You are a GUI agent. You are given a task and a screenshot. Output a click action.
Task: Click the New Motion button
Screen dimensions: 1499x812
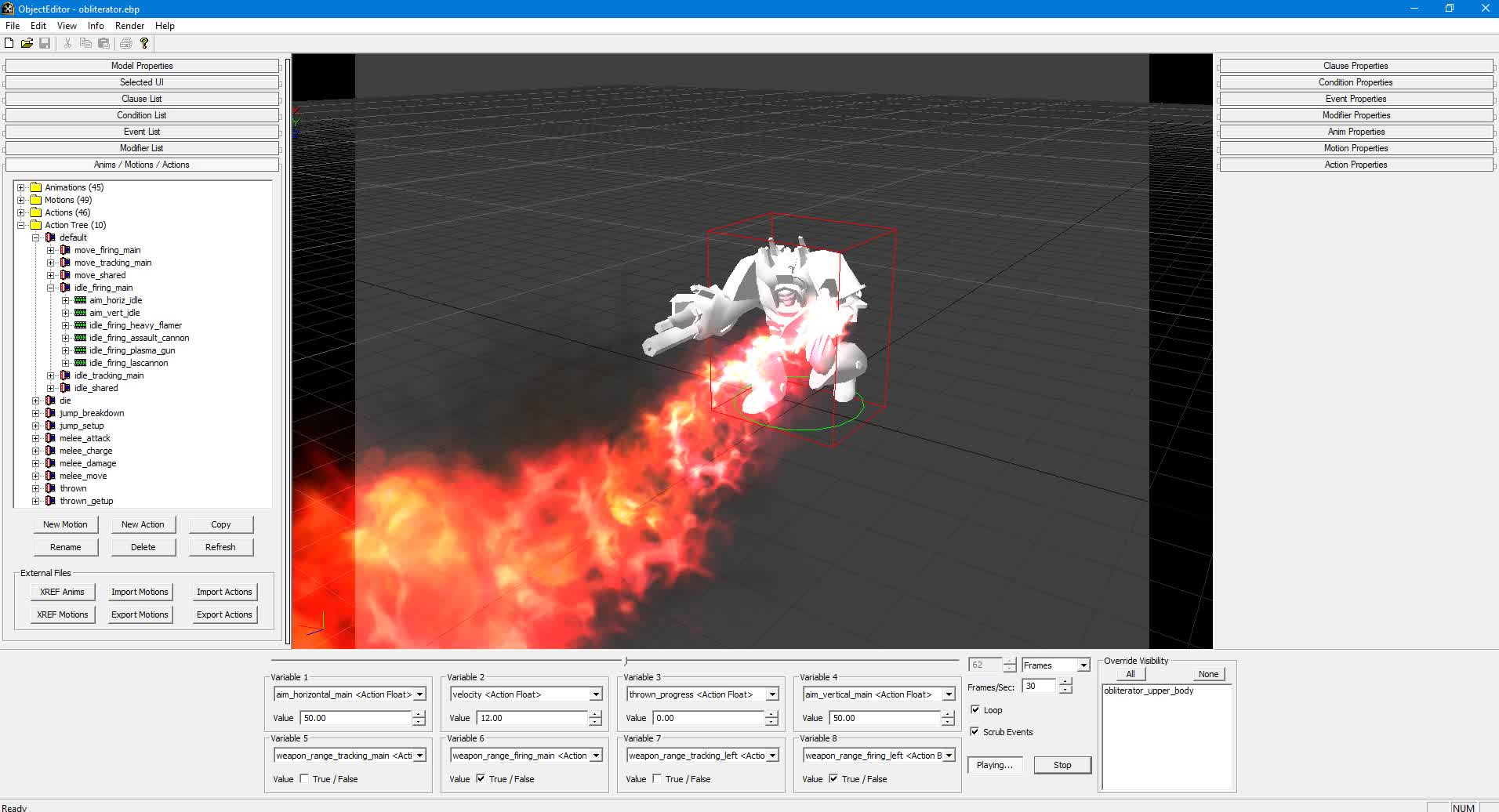[65, 524]
